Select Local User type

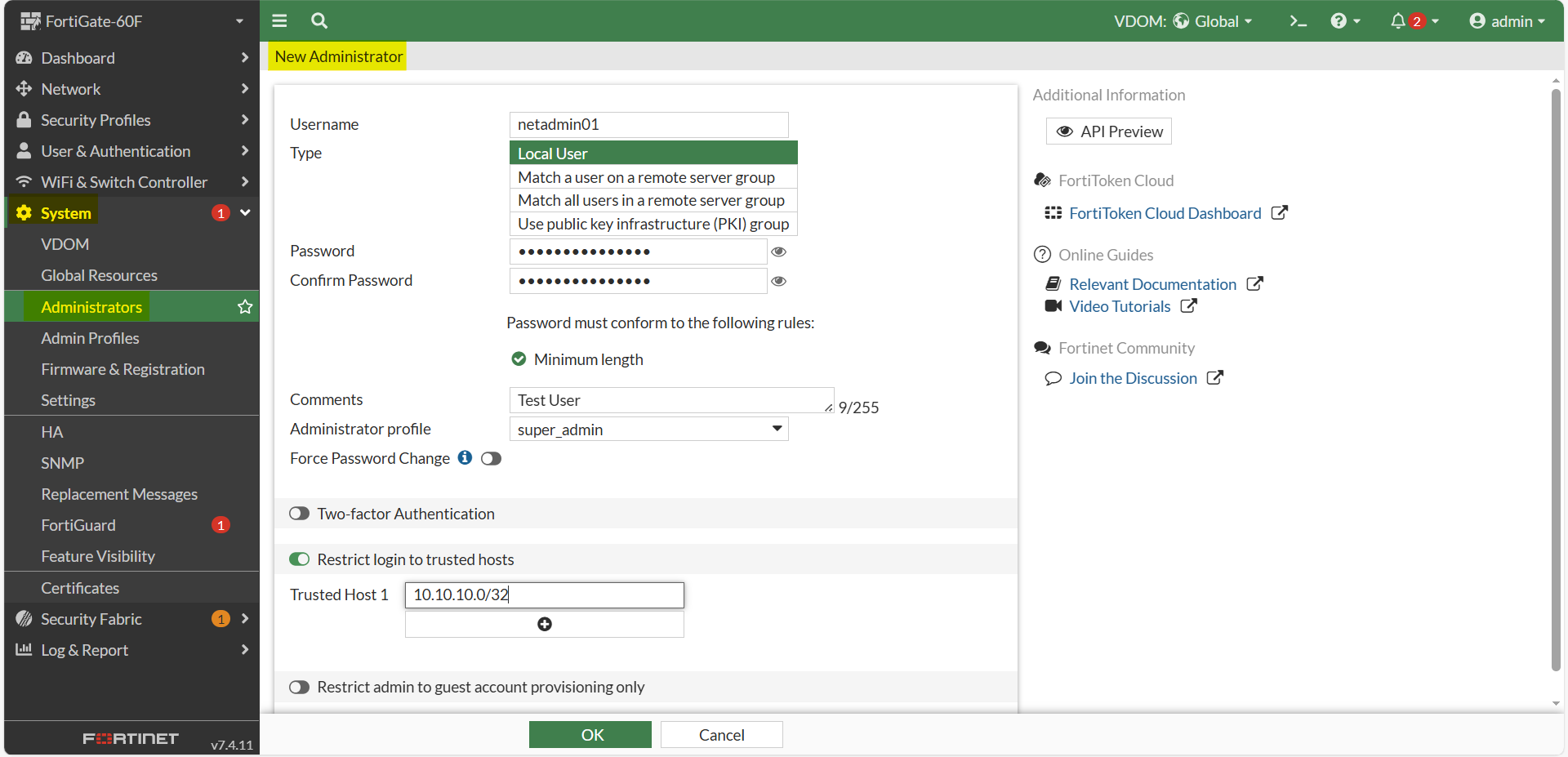(653, 154)
